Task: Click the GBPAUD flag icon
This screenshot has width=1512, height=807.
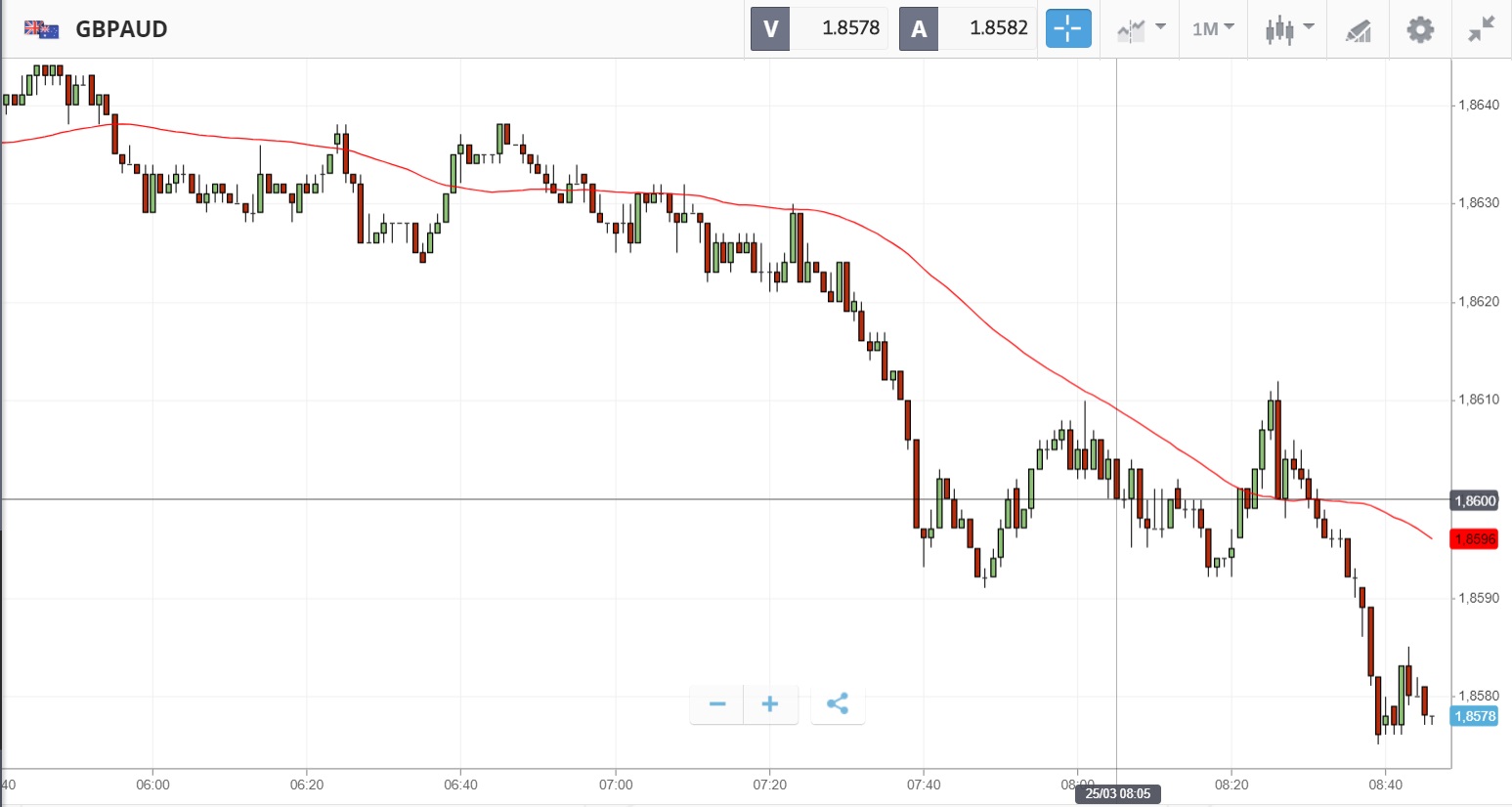Action: 42,29
